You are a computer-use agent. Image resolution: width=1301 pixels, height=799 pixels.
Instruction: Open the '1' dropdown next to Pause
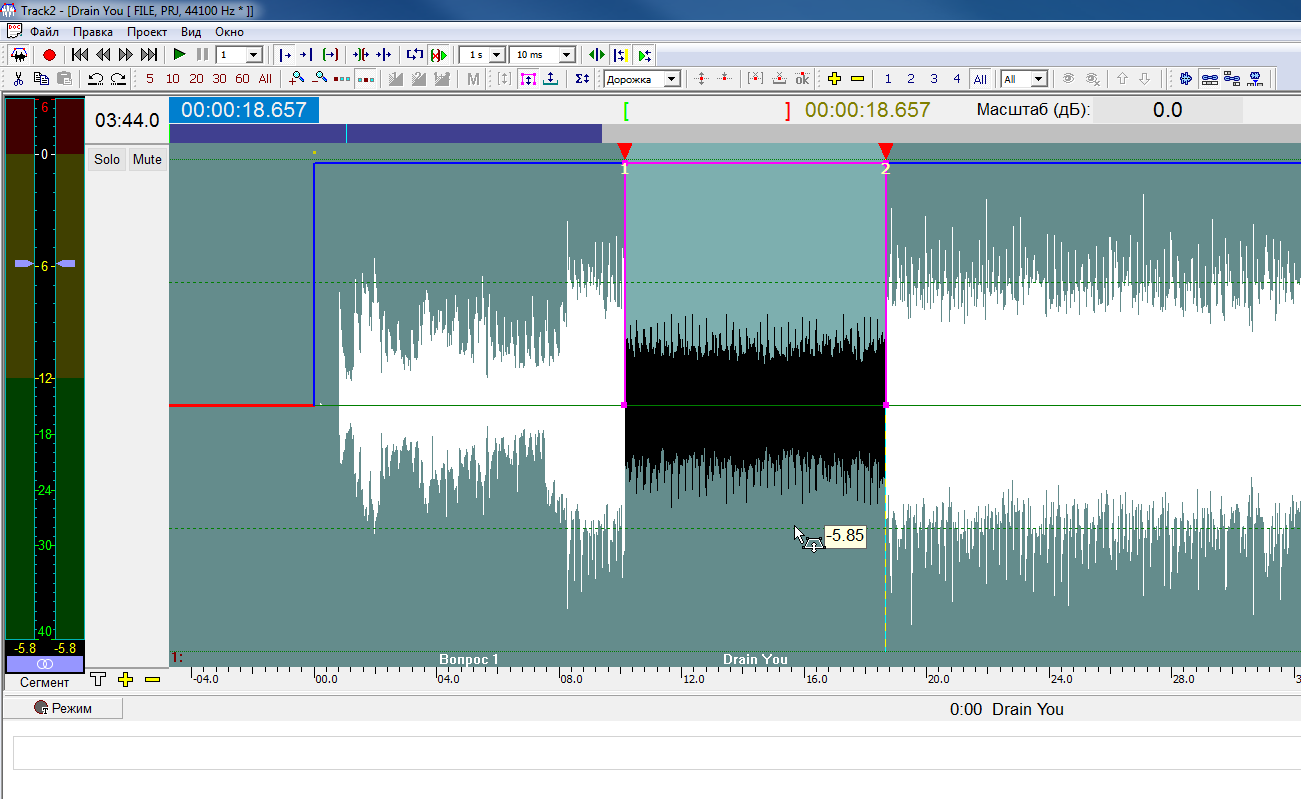[x=254, y=55]
